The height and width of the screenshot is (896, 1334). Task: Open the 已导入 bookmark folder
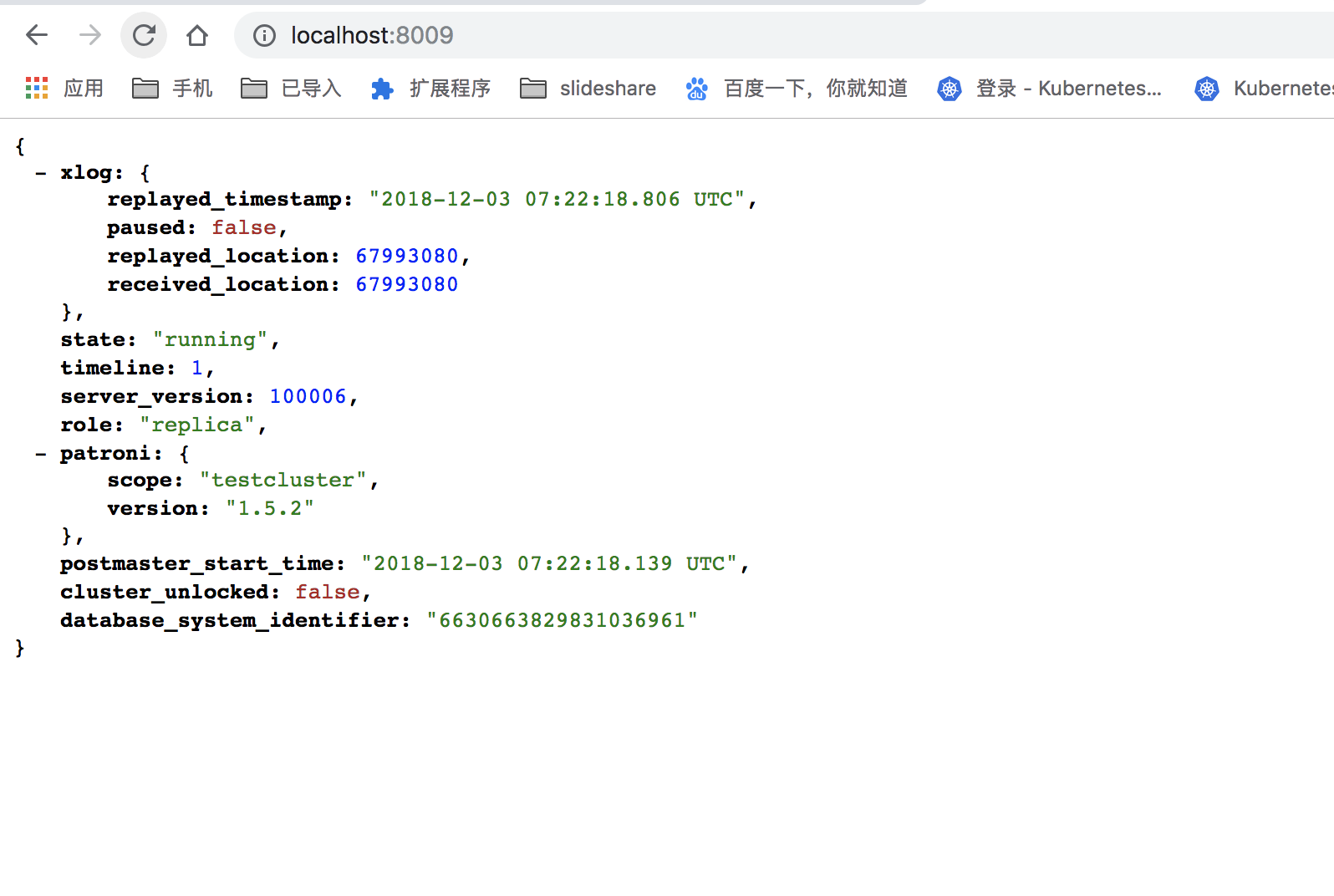point(291,88)
